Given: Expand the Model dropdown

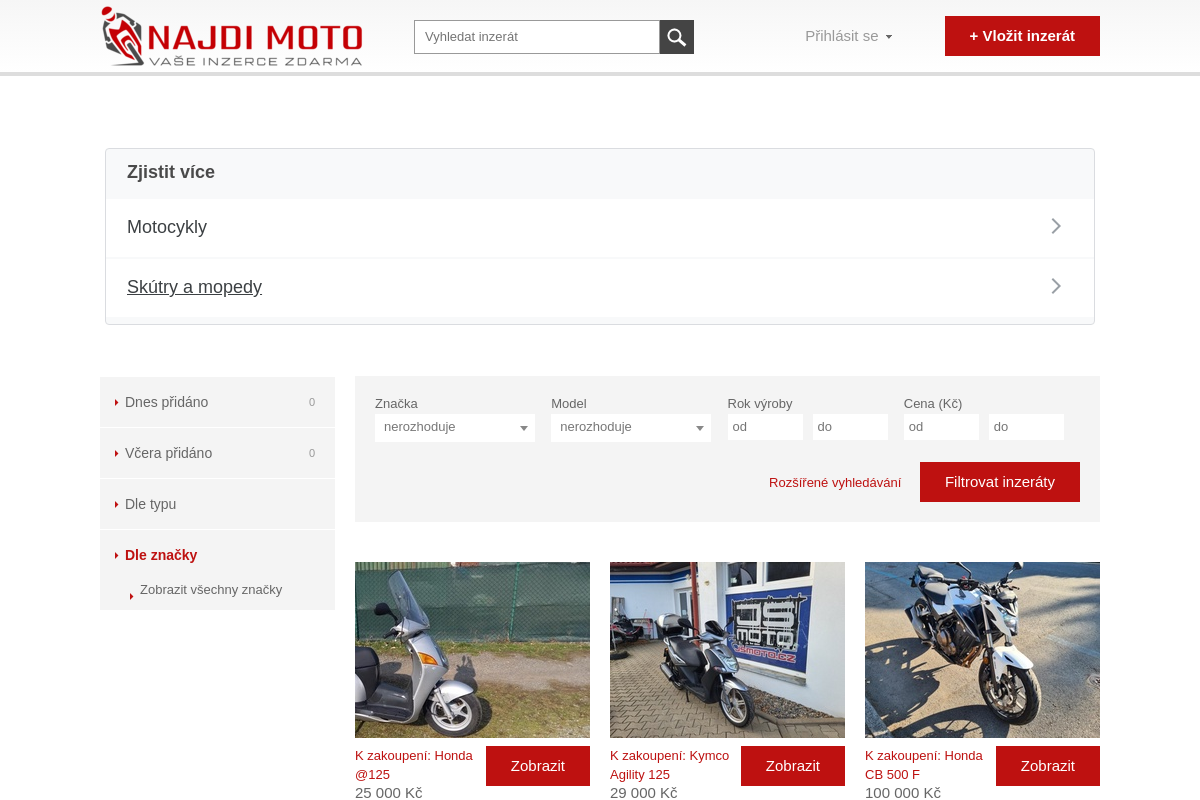Looking at the screenshot, I should click(630, 427).
